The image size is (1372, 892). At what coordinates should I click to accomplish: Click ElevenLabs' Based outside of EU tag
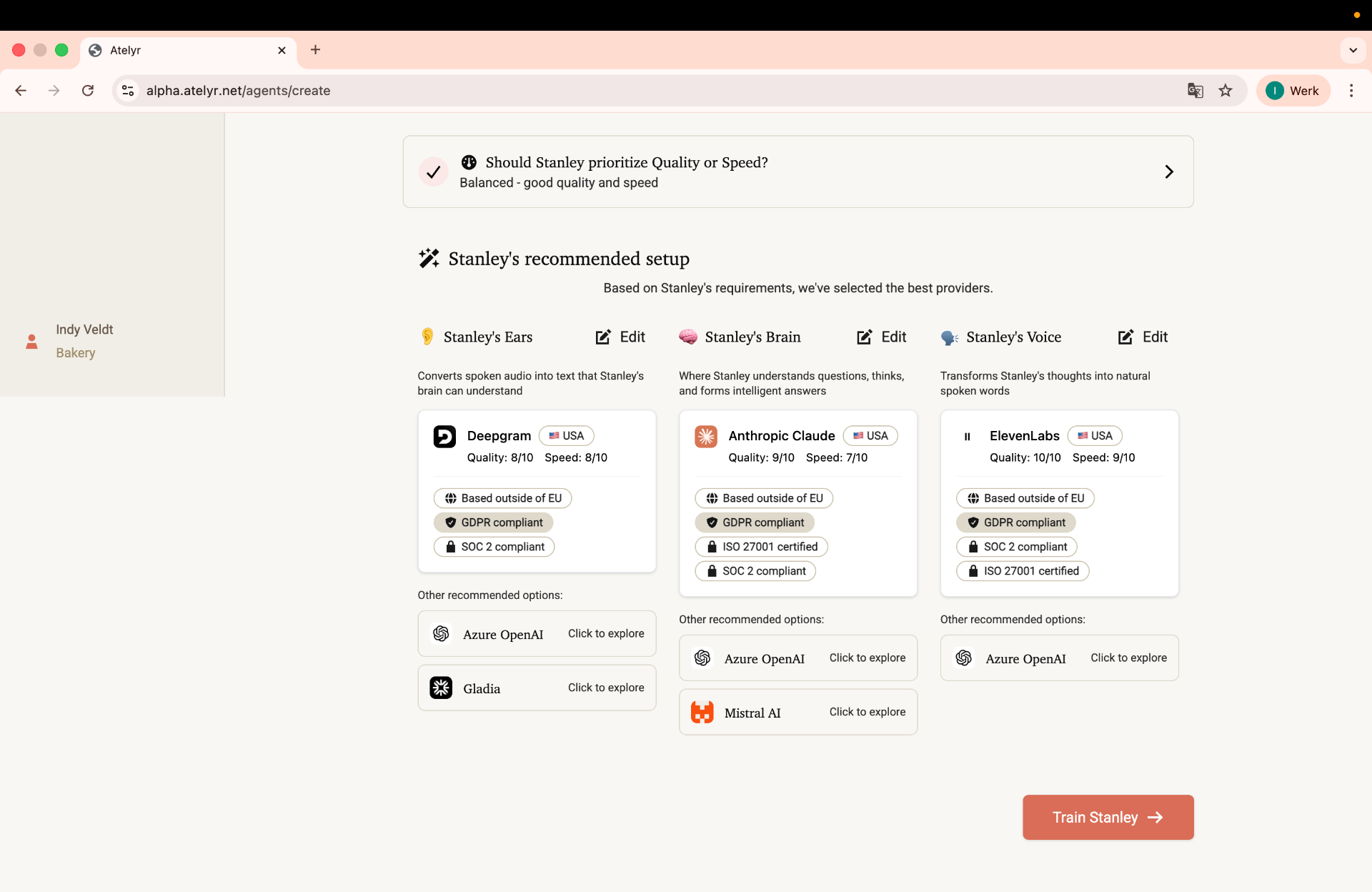click(1025, 498)
